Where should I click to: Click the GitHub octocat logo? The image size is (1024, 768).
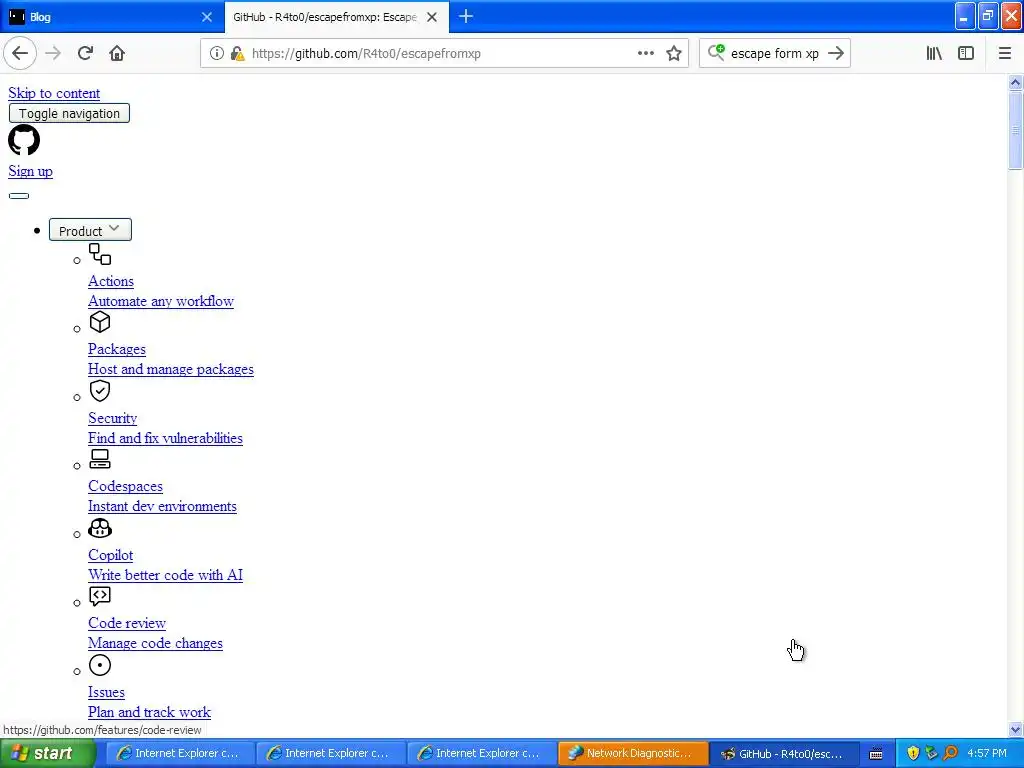coord(24,140)
